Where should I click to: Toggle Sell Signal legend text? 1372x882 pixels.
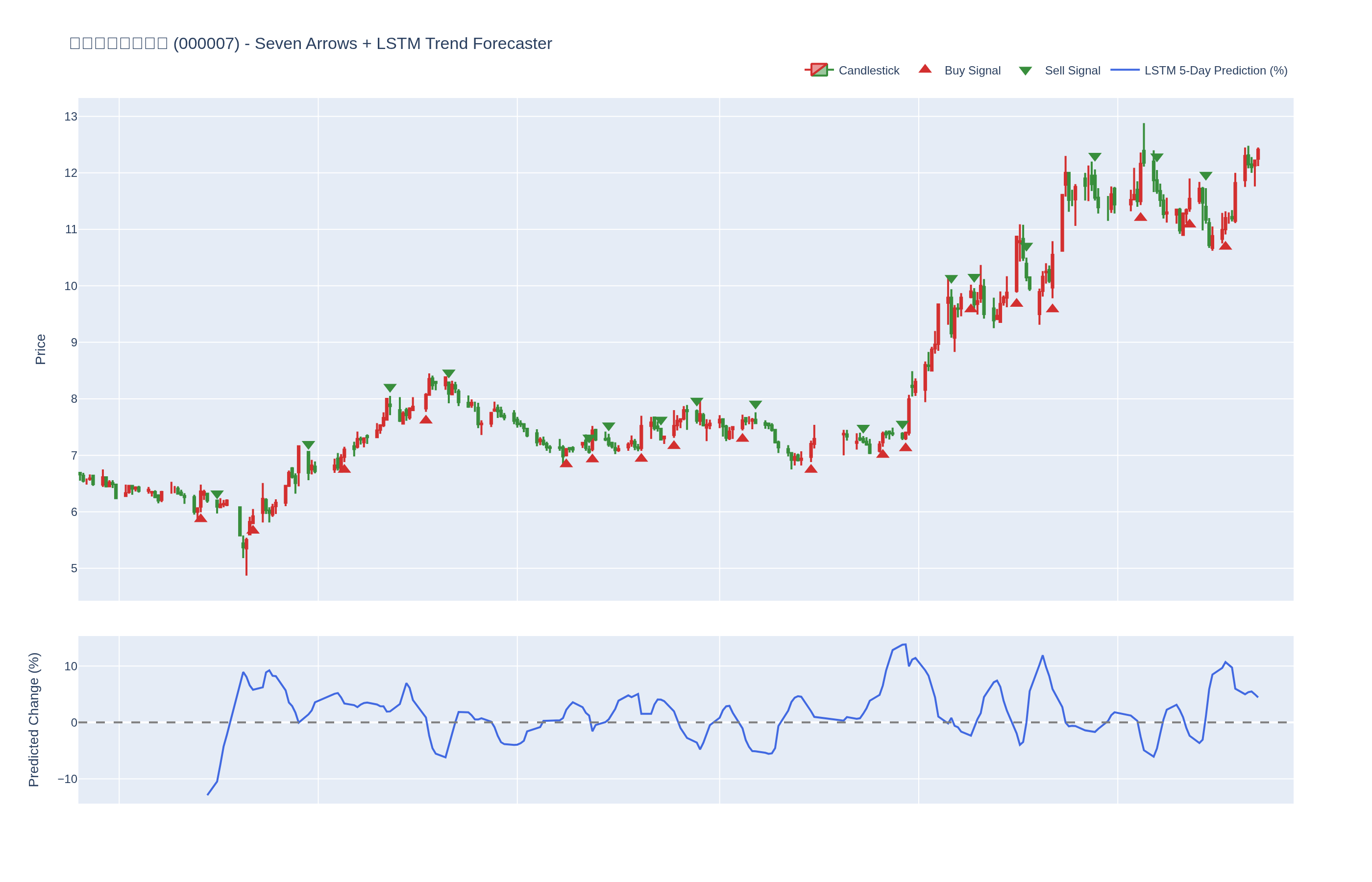click(x=1072, y=71)
